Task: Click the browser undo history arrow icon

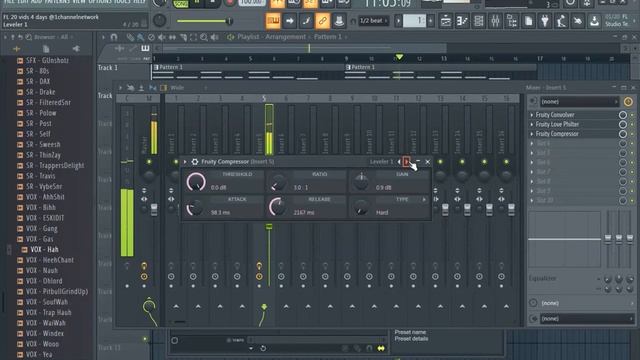Action: [x=20, y=37]
